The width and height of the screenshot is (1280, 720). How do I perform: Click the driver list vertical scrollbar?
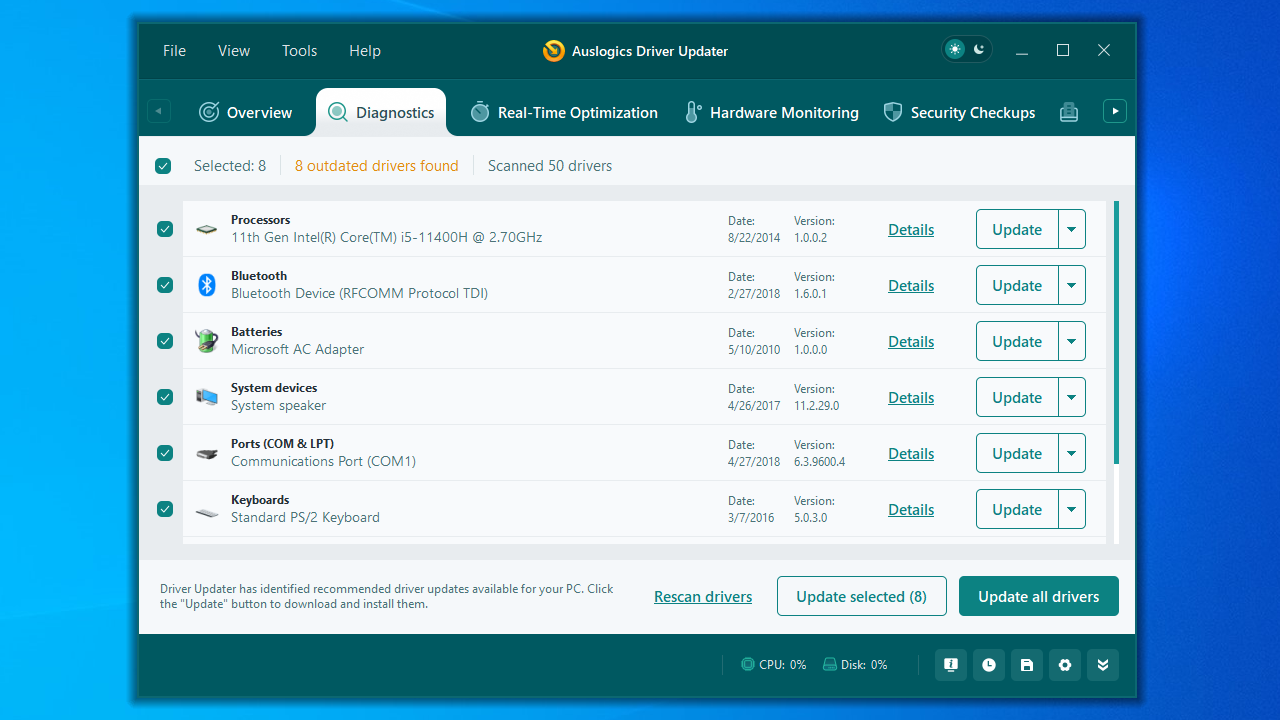(1116, 332)
